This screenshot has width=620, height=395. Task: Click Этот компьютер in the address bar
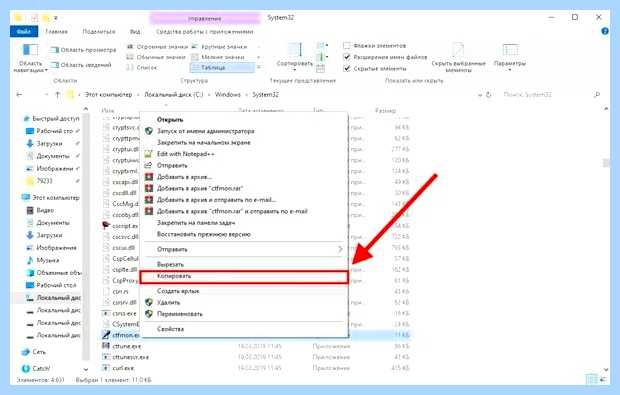(108, 94)
